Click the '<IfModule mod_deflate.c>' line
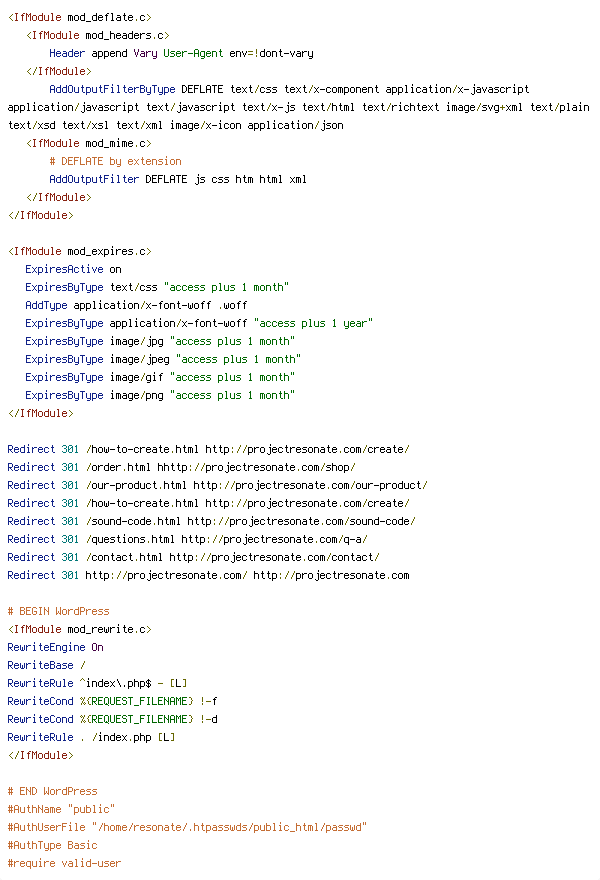Screen dimensions: 600x880 point(80,17)
